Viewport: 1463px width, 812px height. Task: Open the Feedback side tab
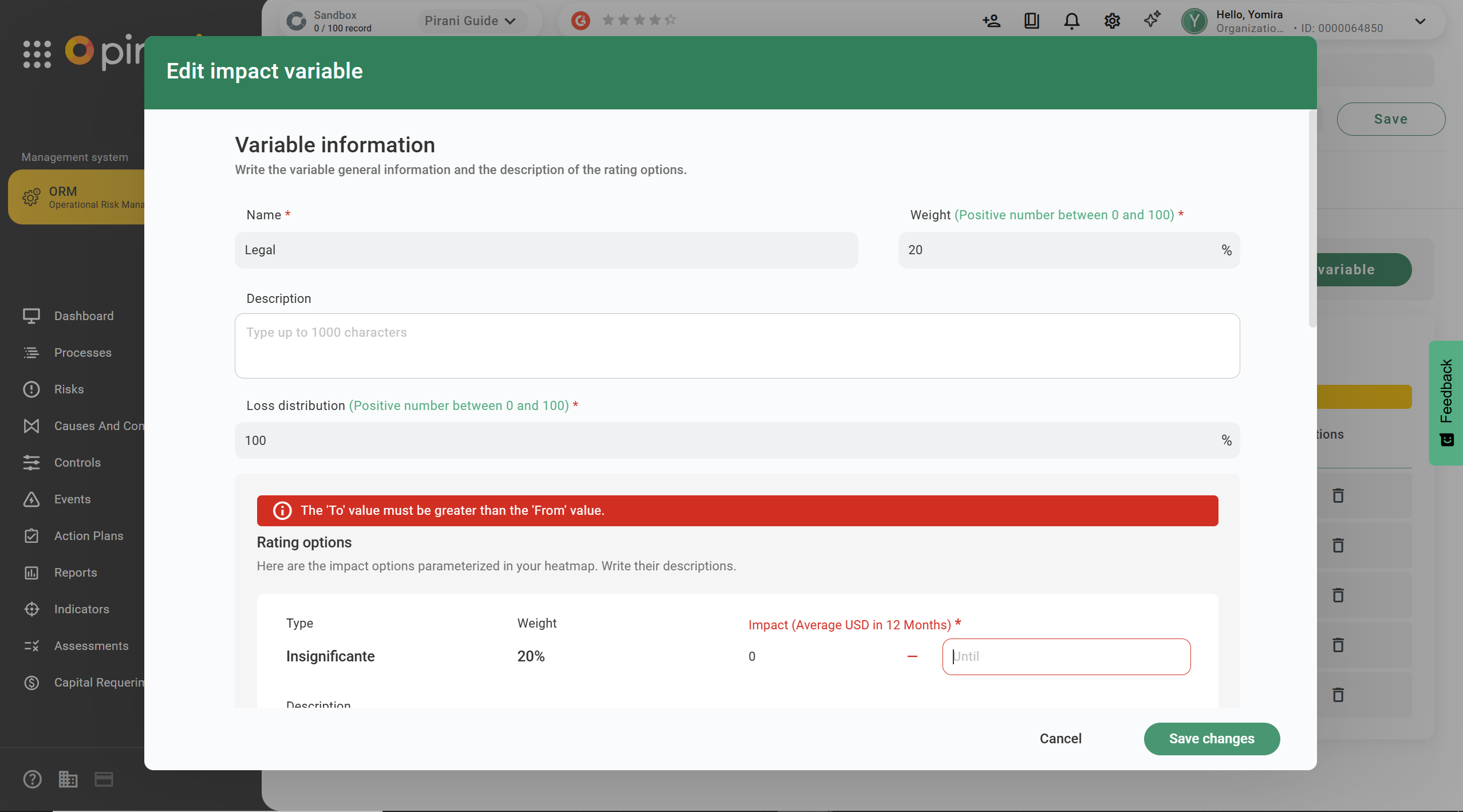[x=1446, y=402]
